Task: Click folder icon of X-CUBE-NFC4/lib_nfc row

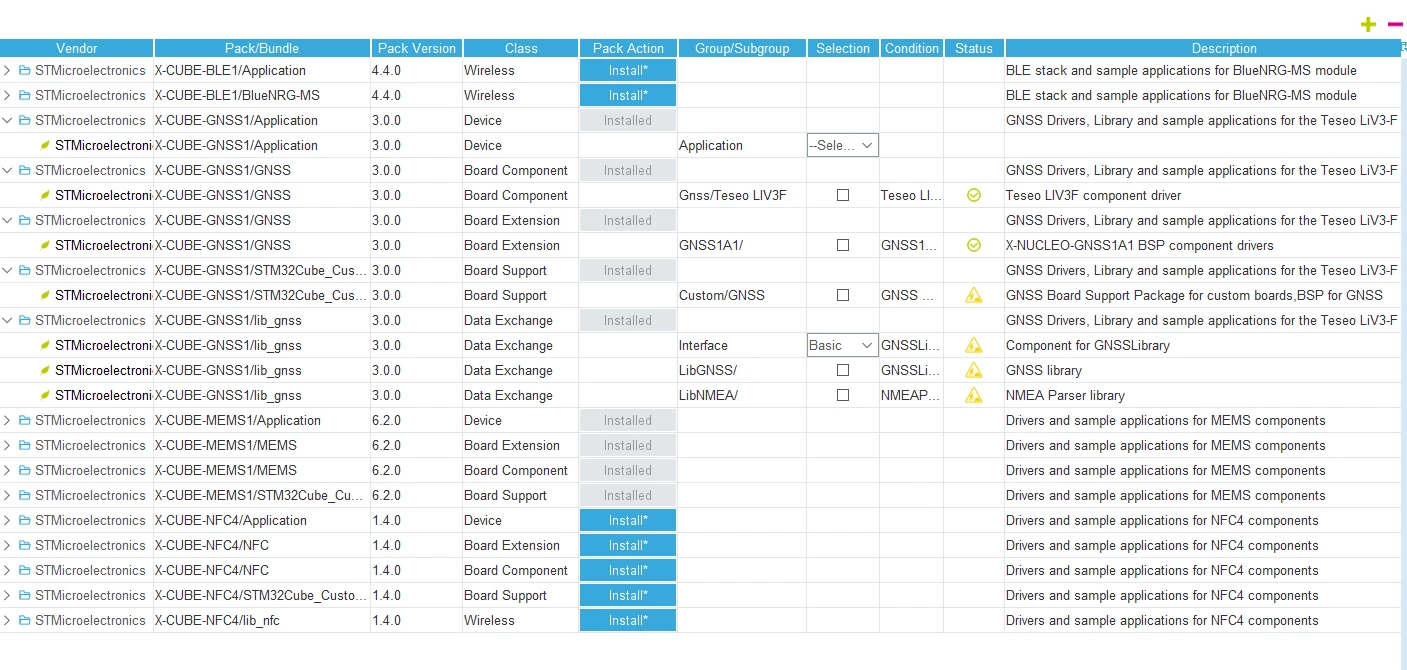Action: click(25, 620)
